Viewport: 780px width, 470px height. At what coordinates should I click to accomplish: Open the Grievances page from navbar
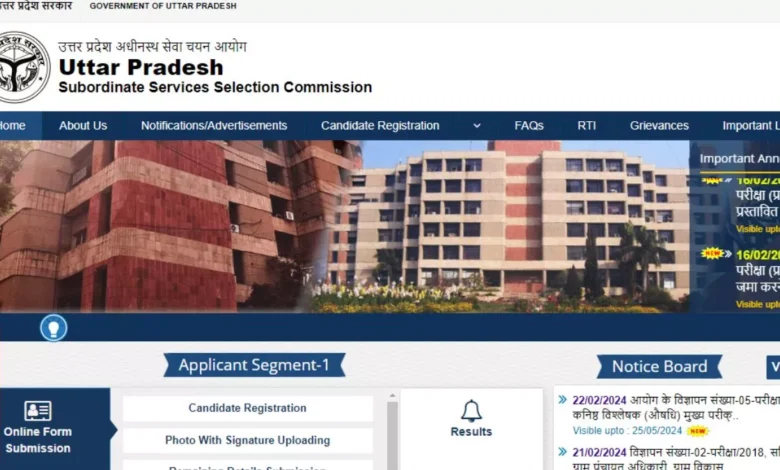(x=659, y=126)
